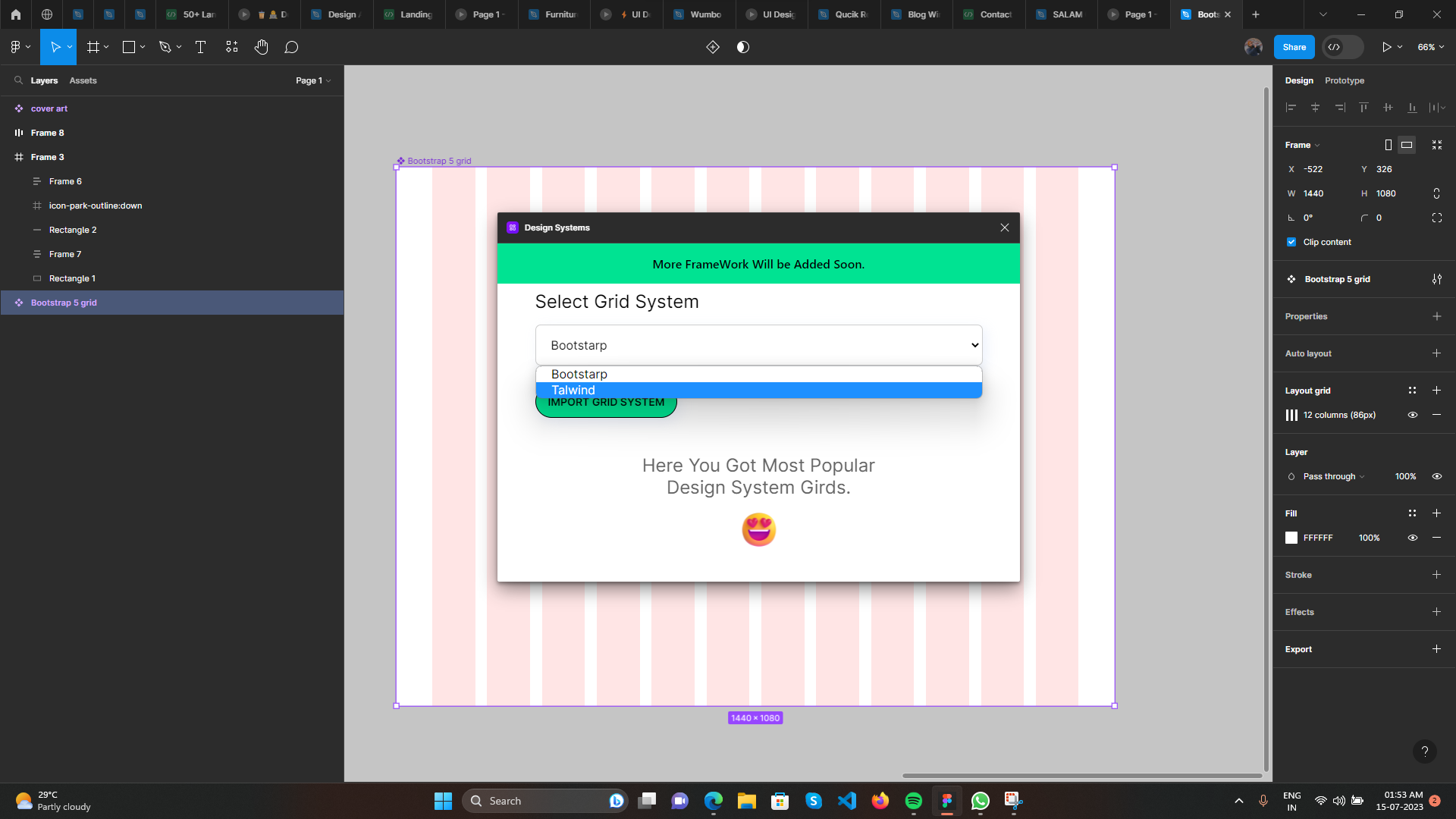This screenshot has width=1456, height=819.
Task: Select the Rectangle shape tool
Action: click(129, 47)
